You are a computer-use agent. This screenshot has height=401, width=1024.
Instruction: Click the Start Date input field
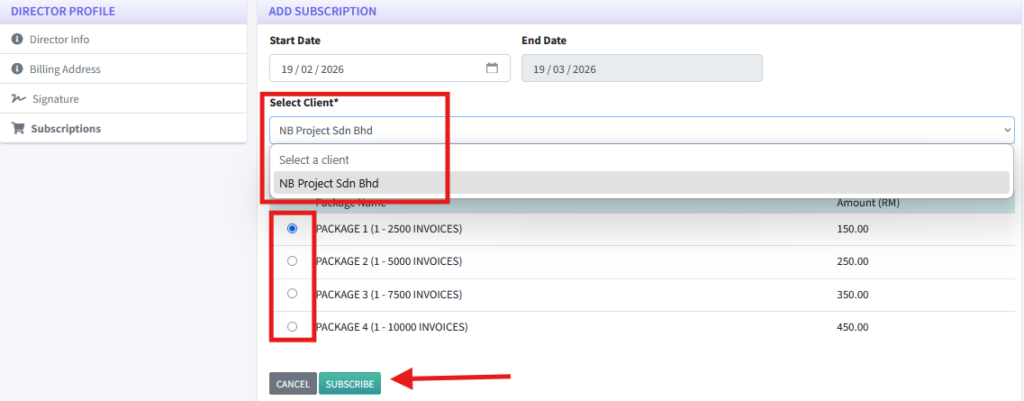coord(375,69)
